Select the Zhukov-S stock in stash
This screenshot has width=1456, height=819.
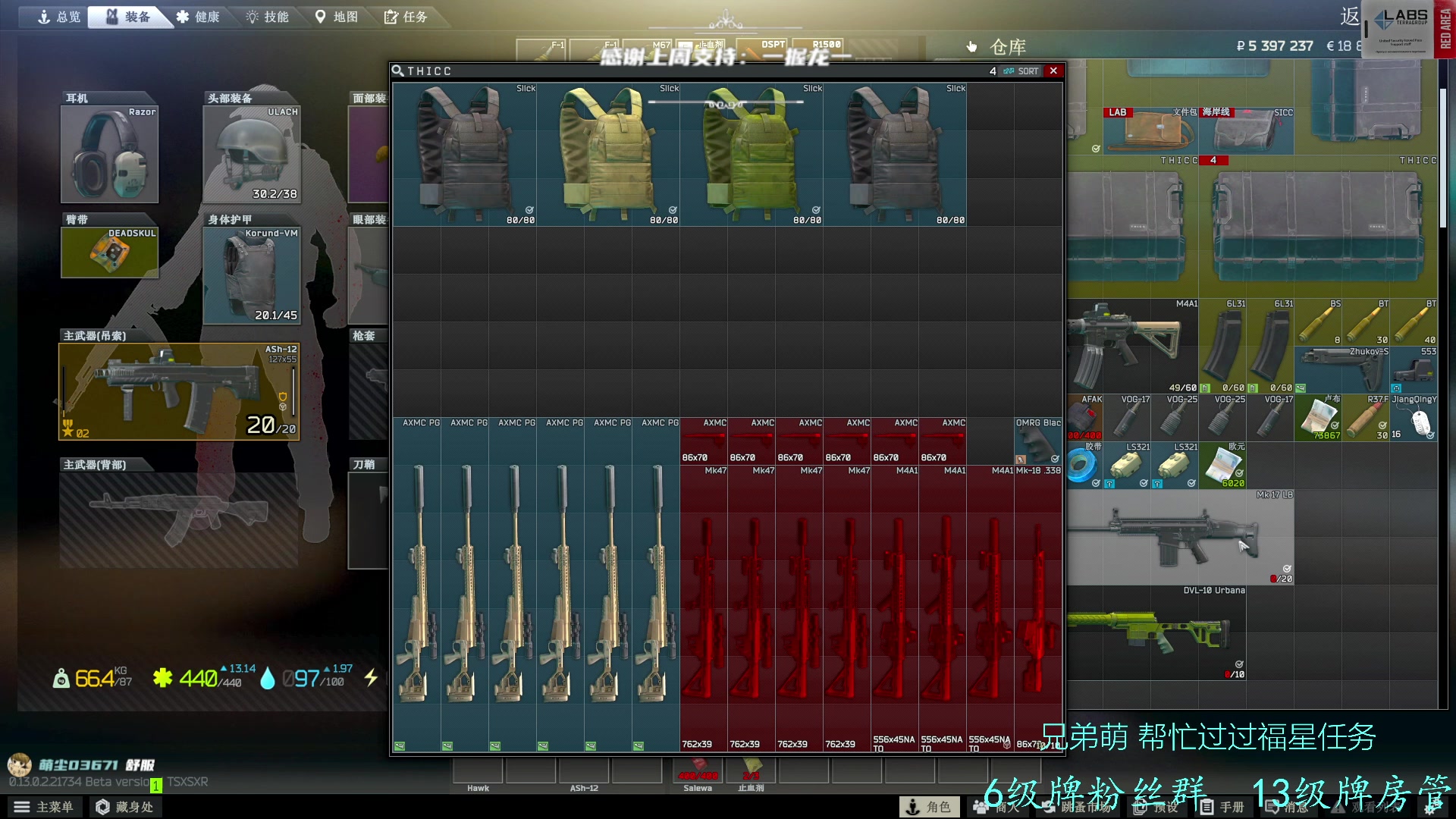click(x=1342, y=370)
